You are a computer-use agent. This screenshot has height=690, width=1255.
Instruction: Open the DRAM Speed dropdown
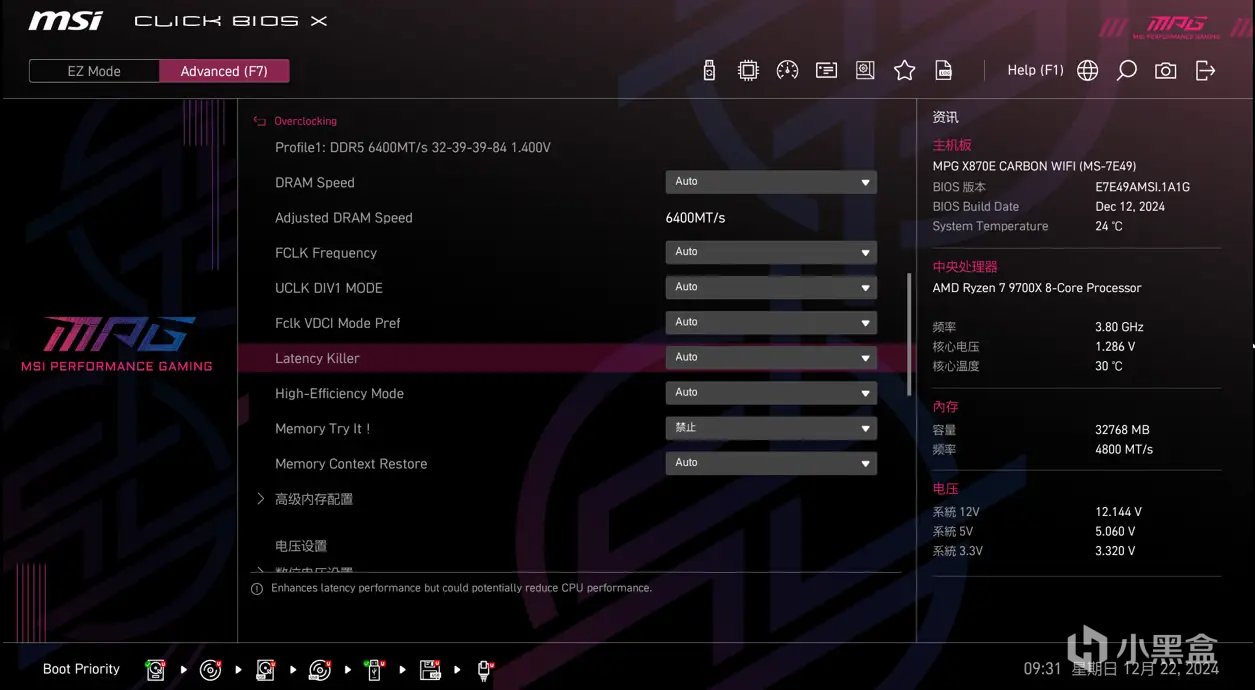point(771,182)
